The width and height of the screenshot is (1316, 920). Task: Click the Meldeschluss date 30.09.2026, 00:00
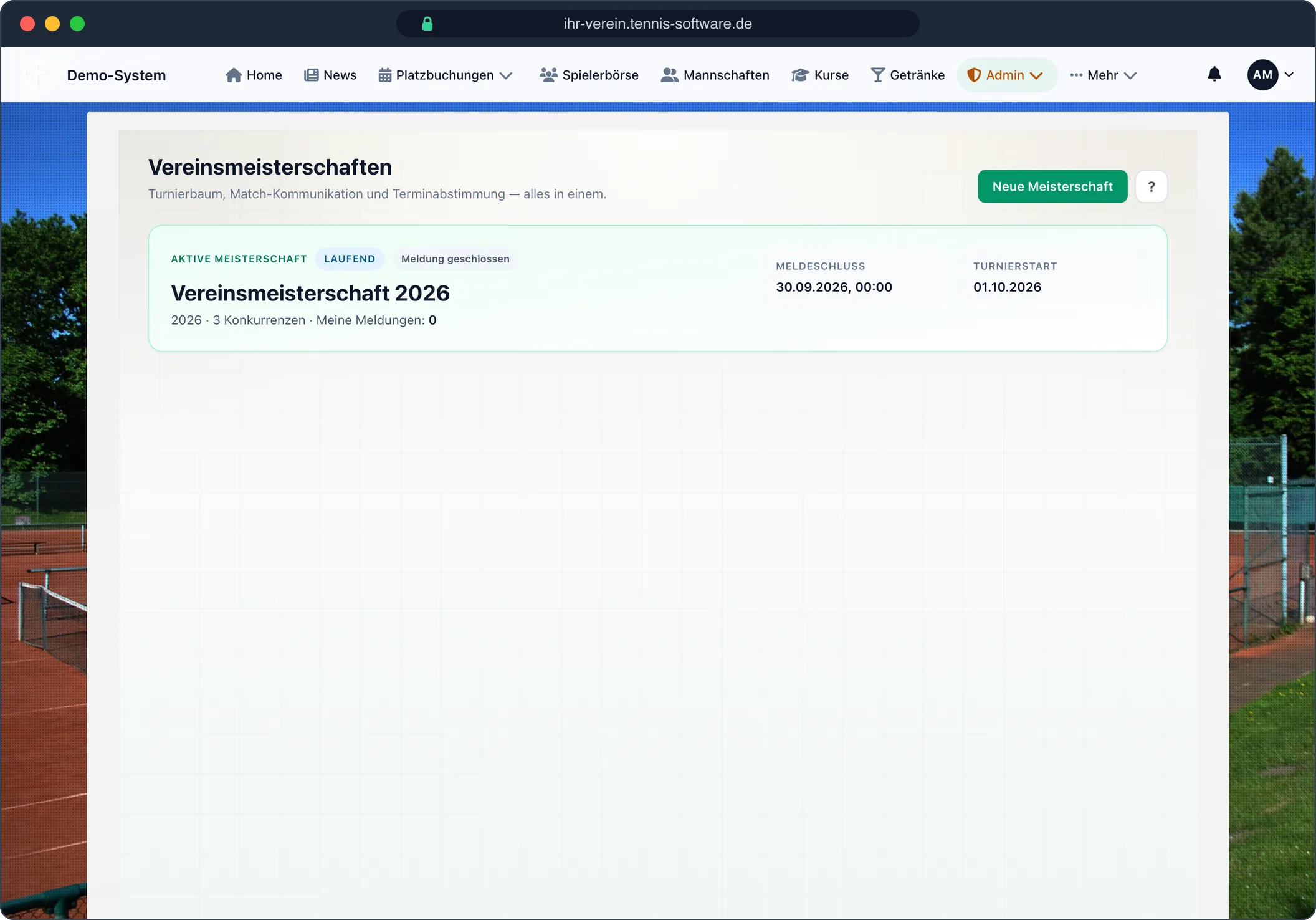834,287
